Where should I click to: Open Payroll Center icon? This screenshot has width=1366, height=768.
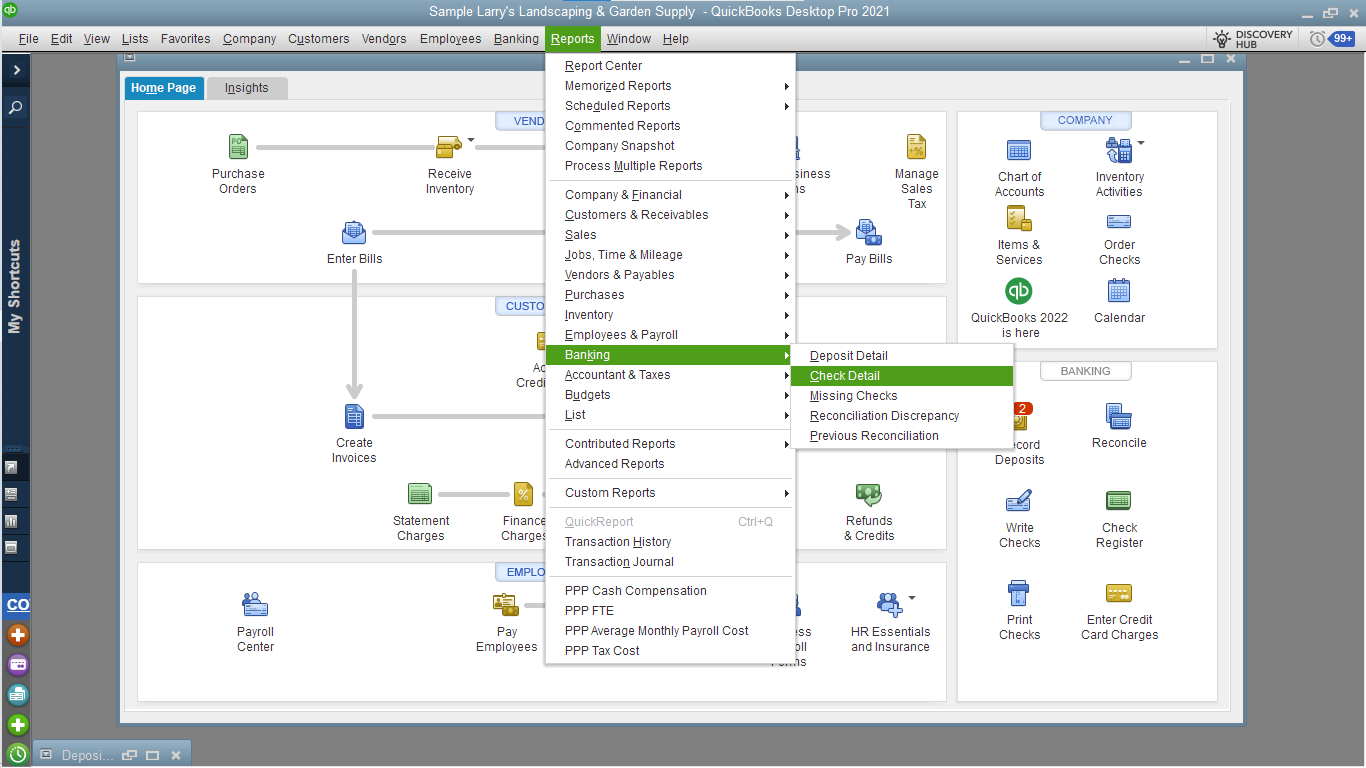point(255,604)
